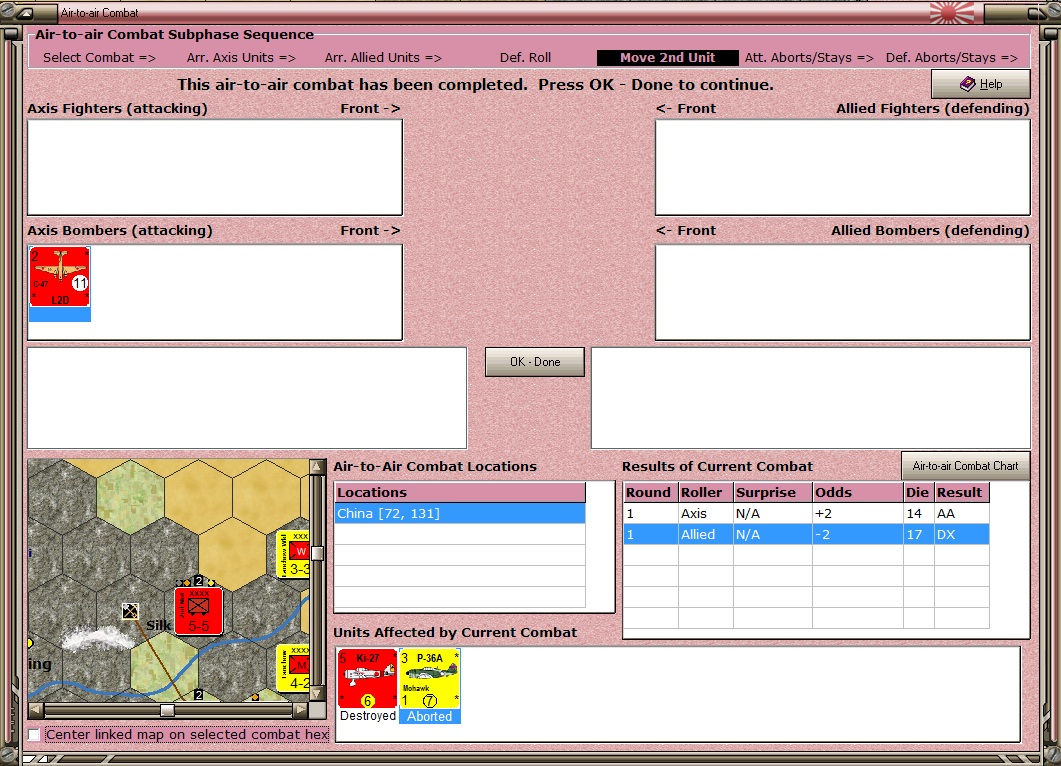Click the Aborted status label under P-36A
Screen dimensions: 1061x766
pos(430,716)
